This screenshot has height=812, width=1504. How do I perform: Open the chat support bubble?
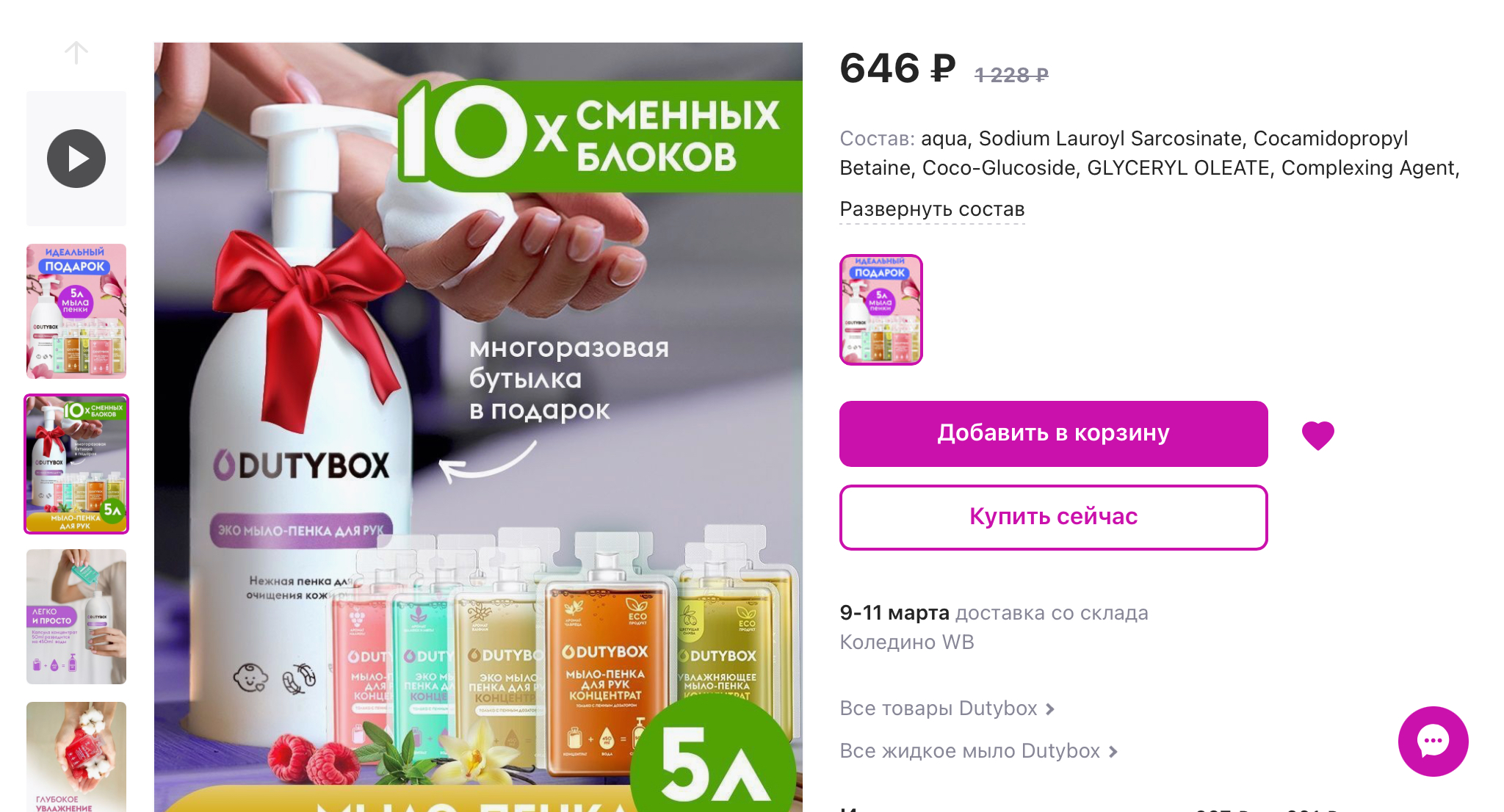pos(1433,741)
